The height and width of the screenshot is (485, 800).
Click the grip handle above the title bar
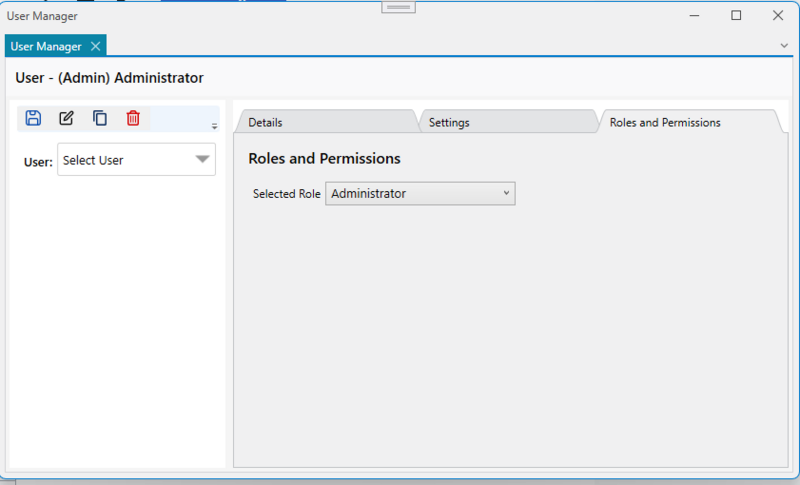click(x=399, y=7)
